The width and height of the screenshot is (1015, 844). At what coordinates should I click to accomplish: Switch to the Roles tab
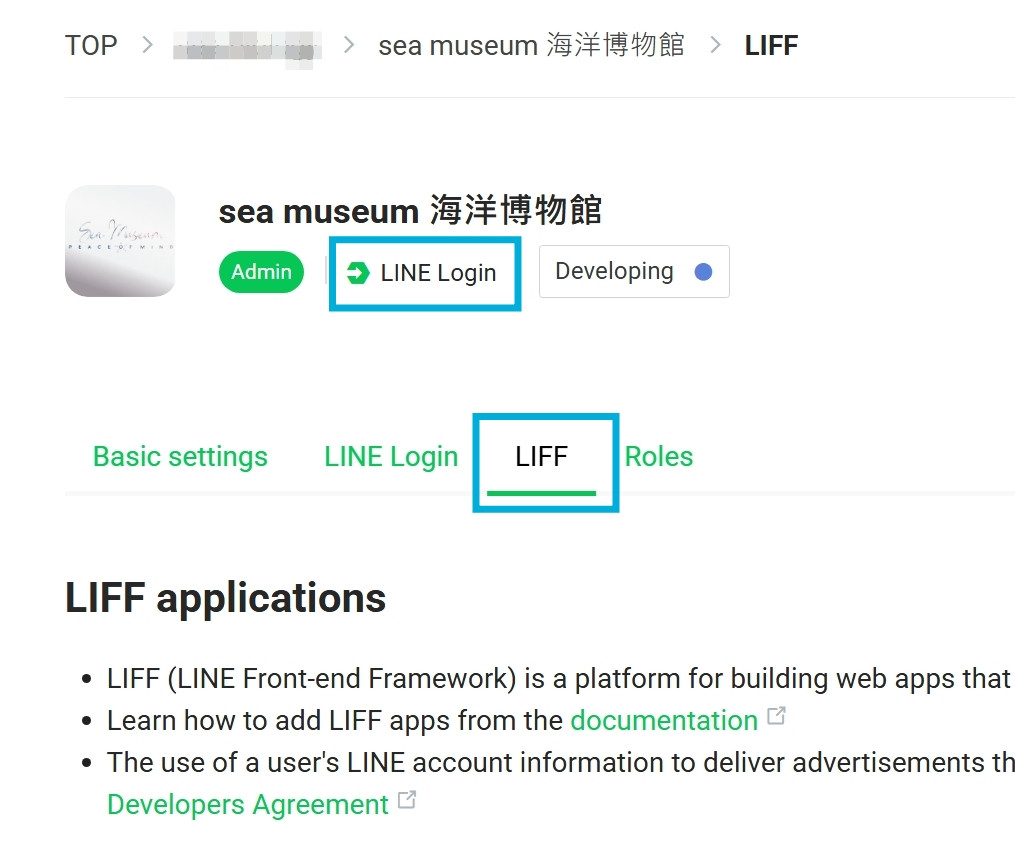658,457
